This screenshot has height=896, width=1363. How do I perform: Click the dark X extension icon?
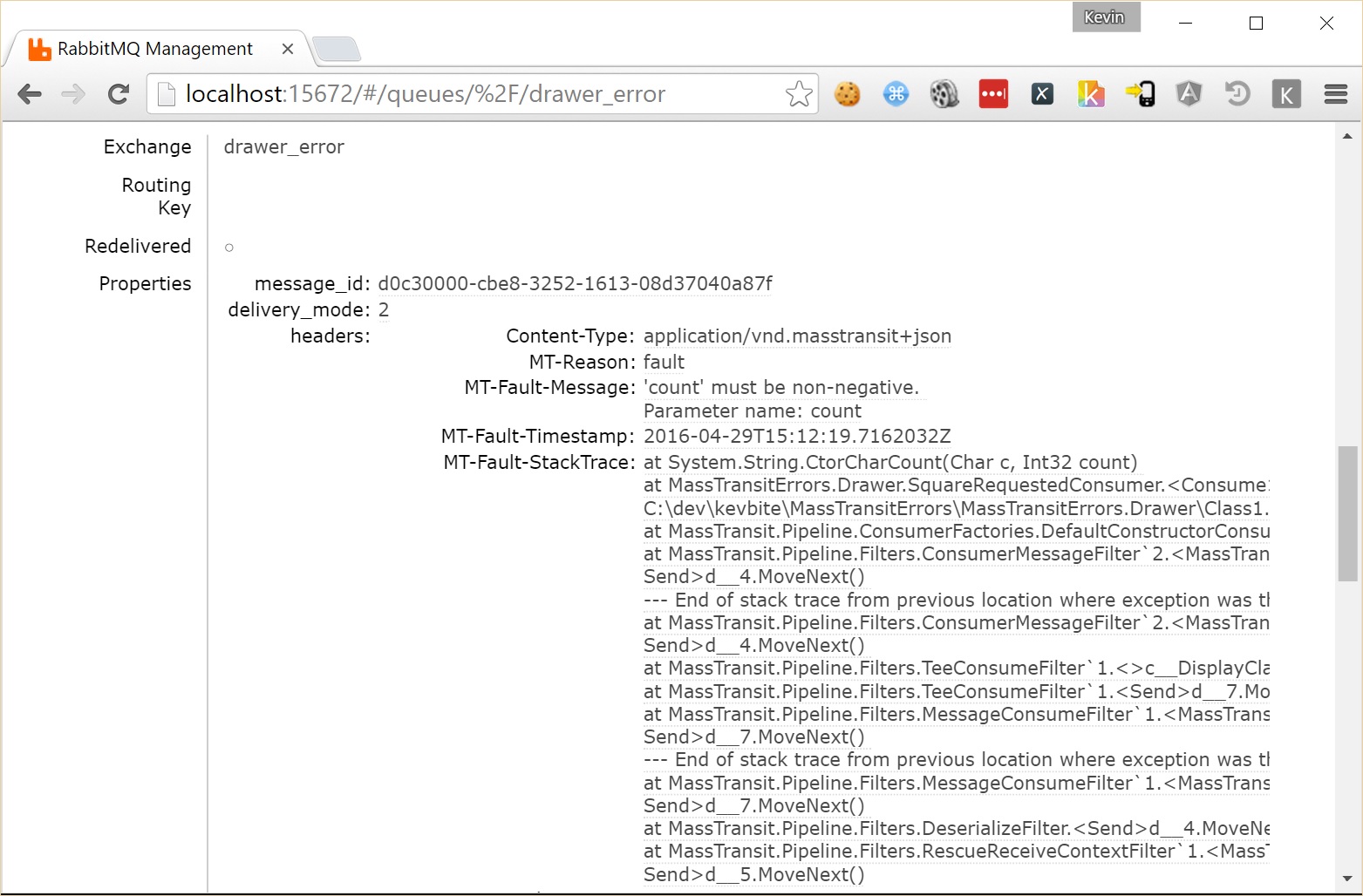[x=1041, y=93]
